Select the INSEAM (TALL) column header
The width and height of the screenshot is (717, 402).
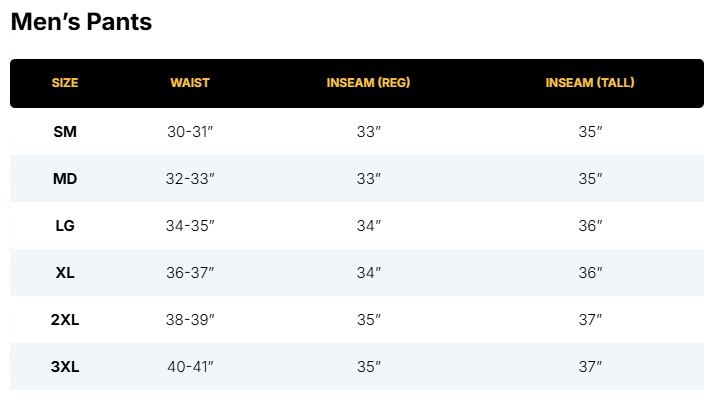pos(590,83)
